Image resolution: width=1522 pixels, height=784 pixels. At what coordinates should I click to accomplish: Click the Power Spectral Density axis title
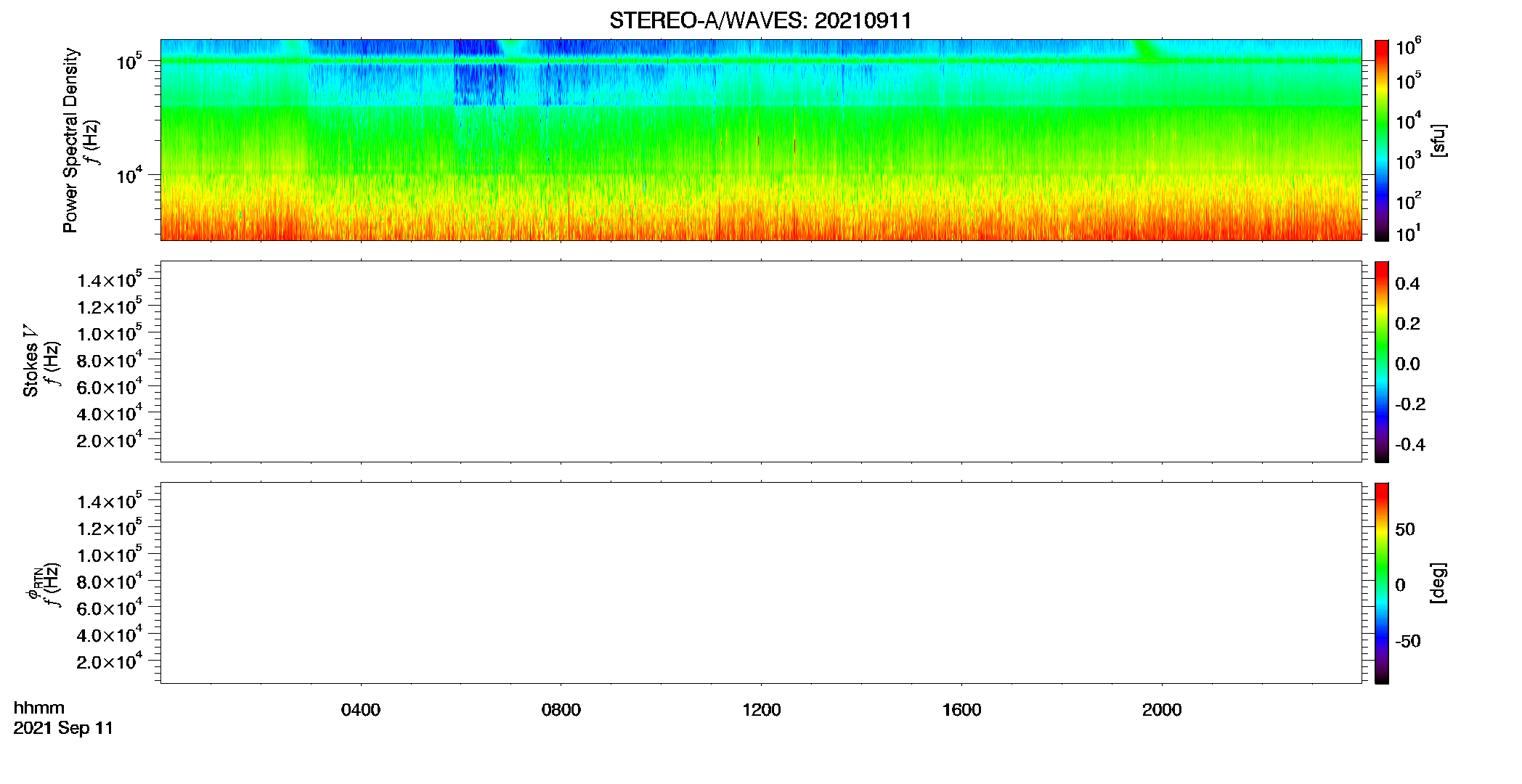coord(70,140)
